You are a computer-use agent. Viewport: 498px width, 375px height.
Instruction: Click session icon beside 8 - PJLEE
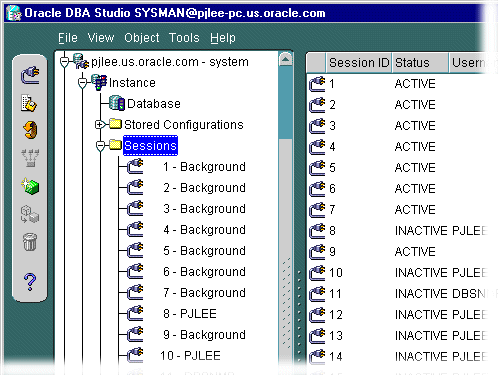(135, 313)
